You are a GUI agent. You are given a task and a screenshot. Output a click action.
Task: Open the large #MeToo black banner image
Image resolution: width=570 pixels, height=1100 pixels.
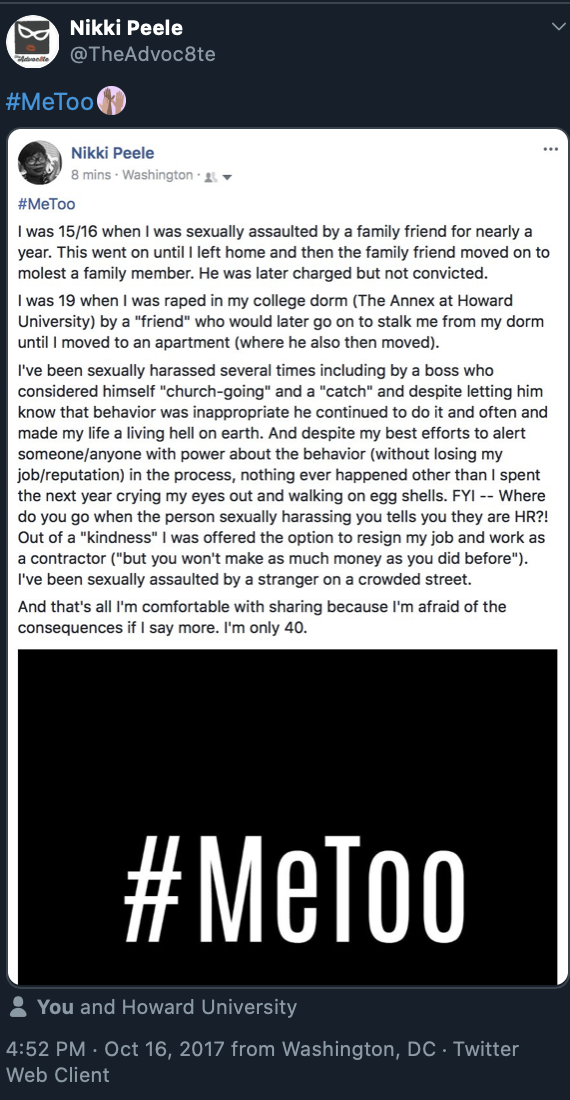click(x=287, y=817)
